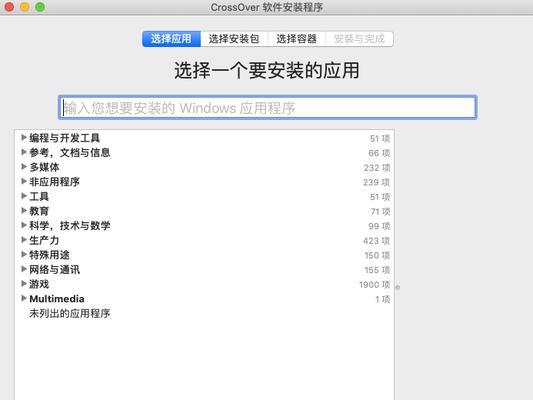Click the 1900 项 count text
Image resolution: width=533 pixels, height=400 pixels.
pos(375,284)
